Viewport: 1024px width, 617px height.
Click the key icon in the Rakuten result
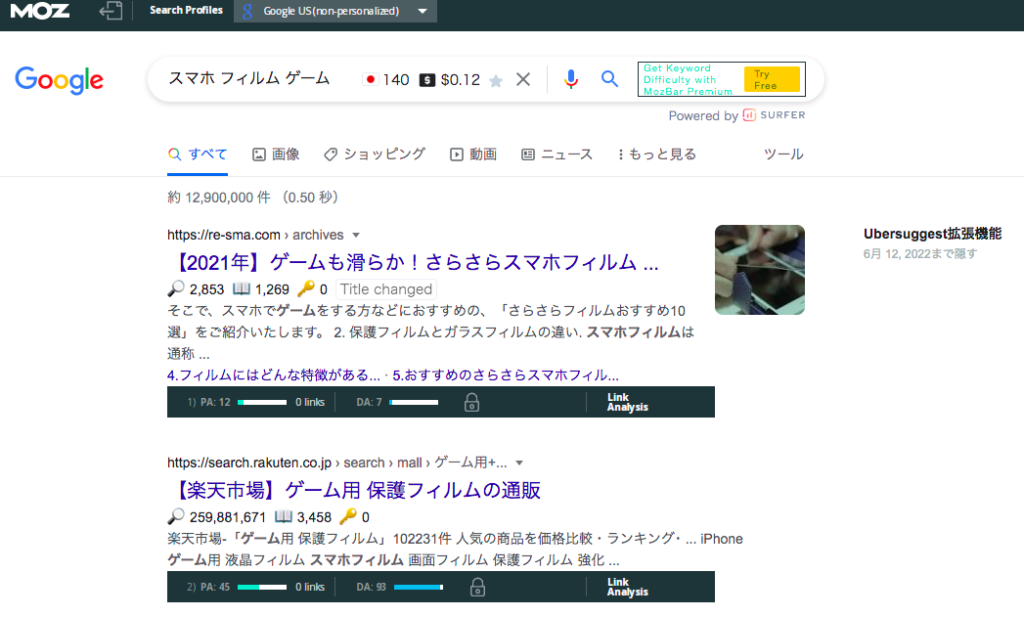348,516
